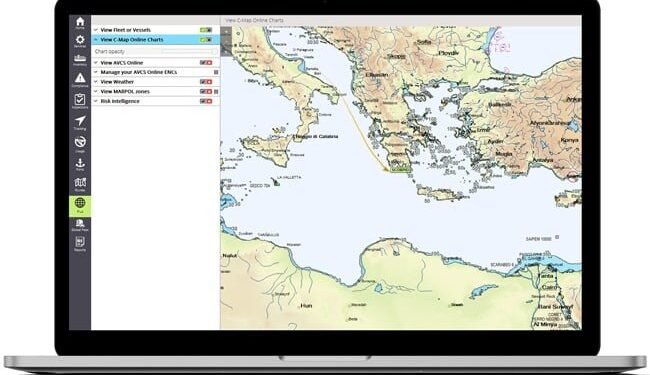Toggle off View Fleet or Vessels switch

coord(206,30)
